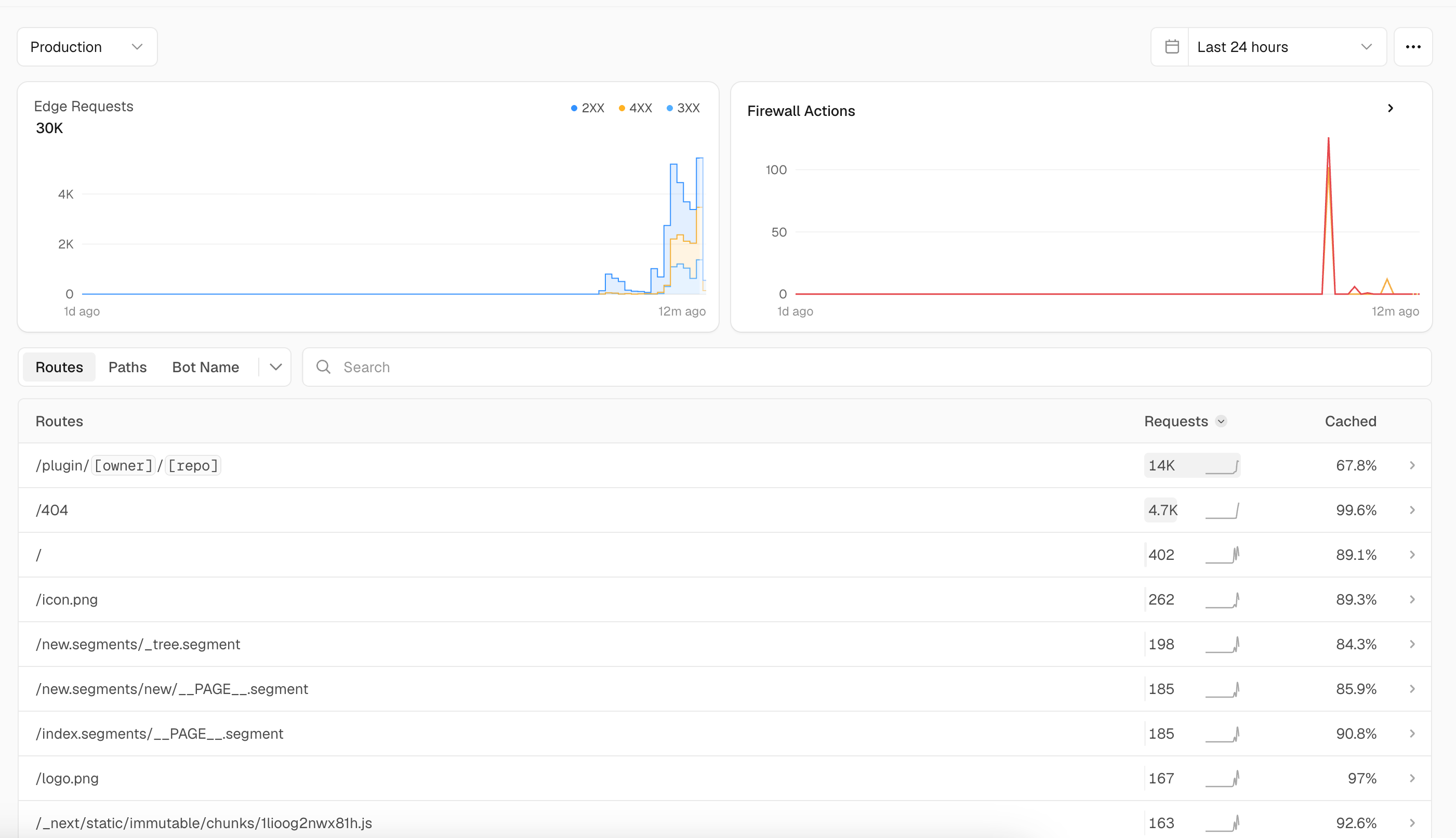The width and height of the screenshot is (1456, 838).
Task: Select the Routes tab
Action: [x=59, y=367]
